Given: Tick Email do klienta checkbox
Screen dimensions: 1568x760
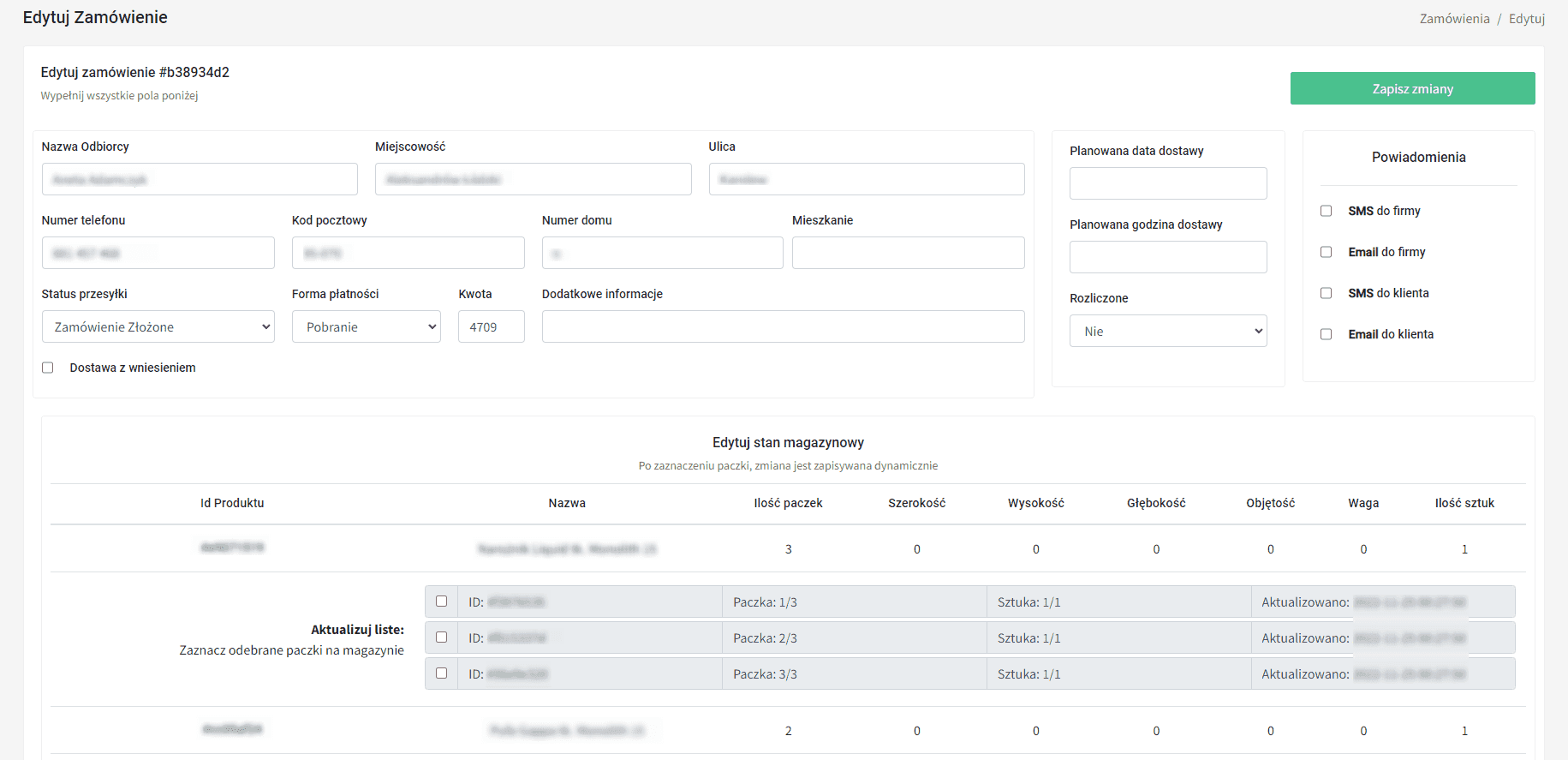Looking at the screenshot, I should [x=1326, y=334].
